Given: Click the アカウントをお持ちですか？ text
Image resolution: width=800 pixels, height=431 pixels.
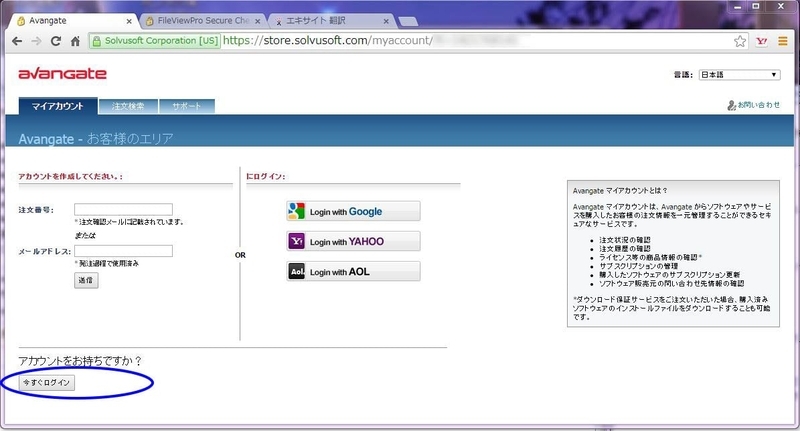Looking at the screenshot, I should click(80, 361).
